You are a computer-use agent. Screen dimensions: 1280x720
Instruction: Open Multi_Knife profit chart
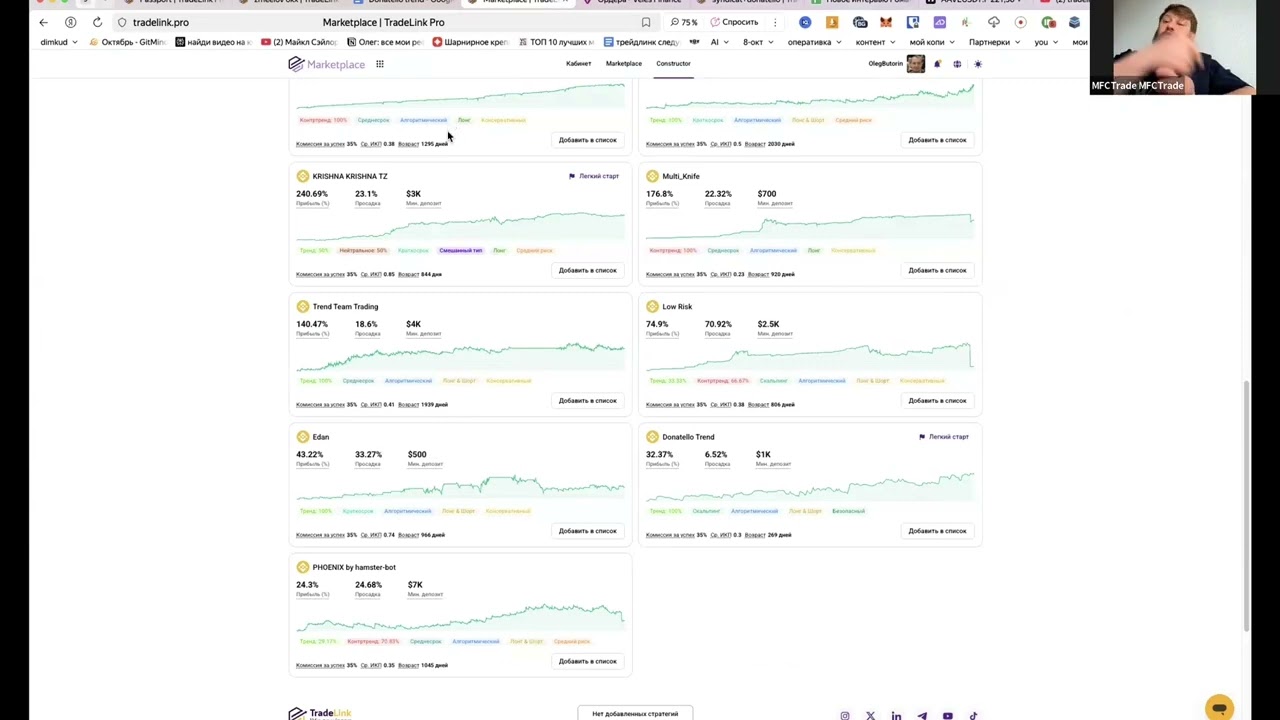coord(810,225)
